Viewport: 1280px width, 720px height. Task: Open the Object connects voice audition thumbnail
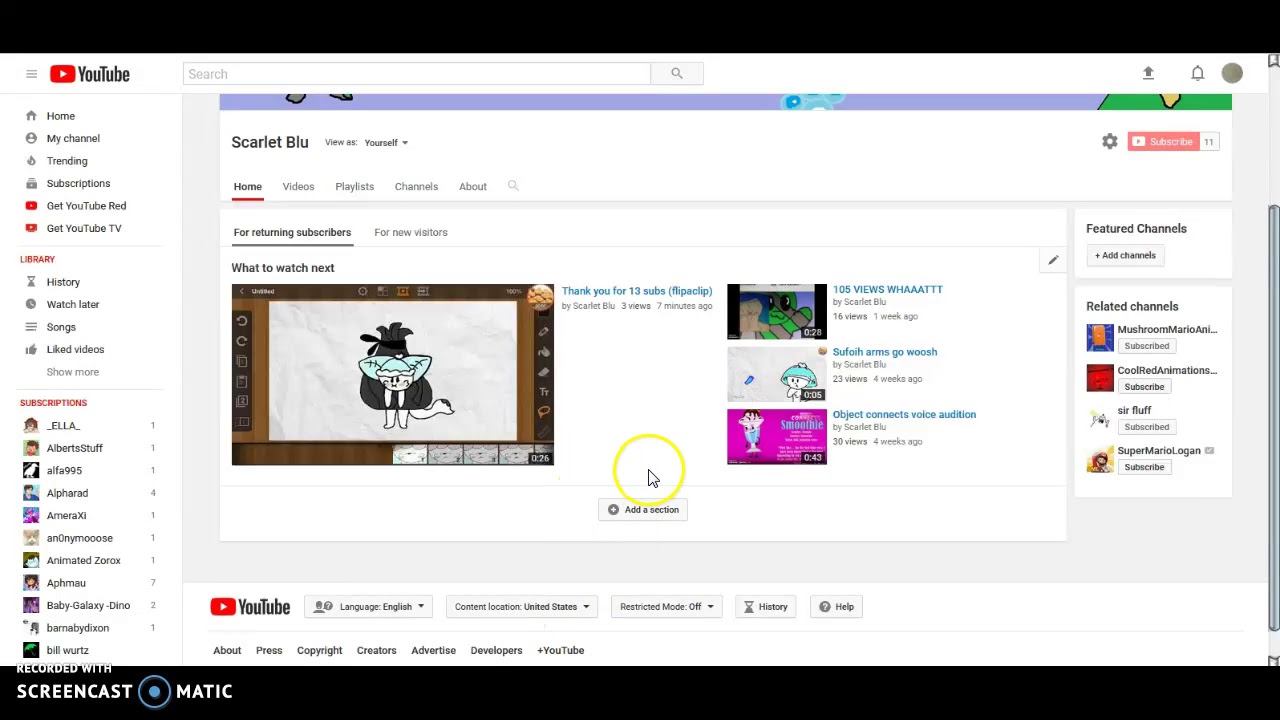click(777, 437)
